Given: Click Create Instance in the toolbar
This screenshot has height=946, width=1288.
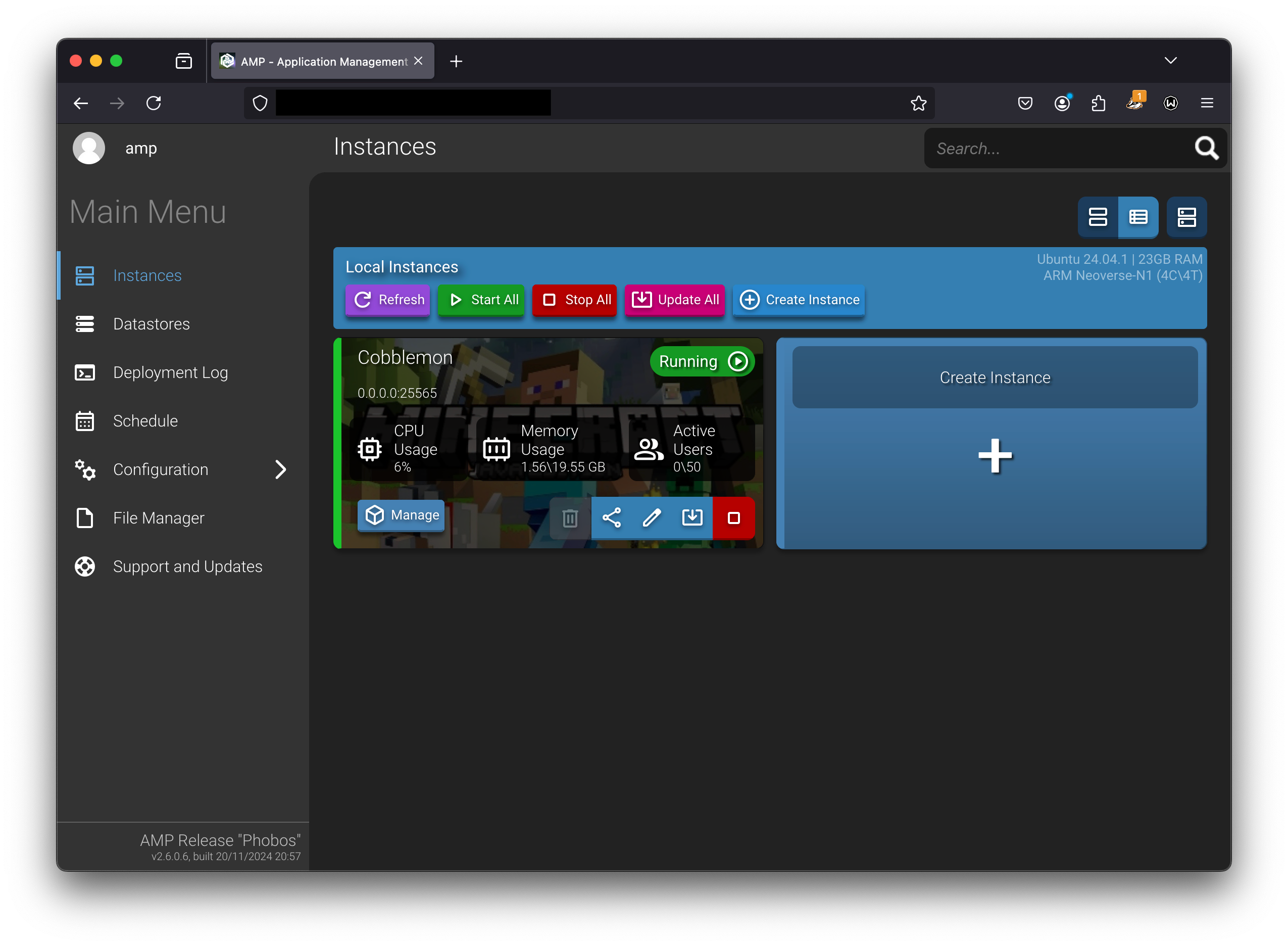Looking at the screenshot, I should click(x=800, y=300).
